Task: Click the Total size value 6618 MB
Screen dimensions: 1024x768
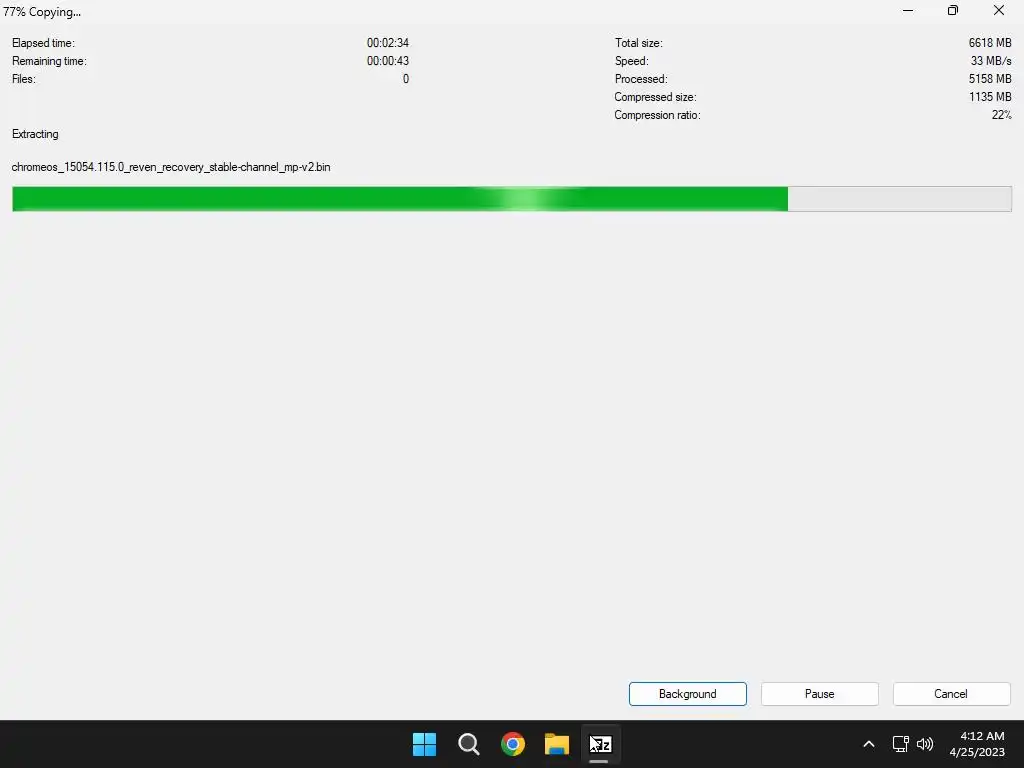Action: tap(990, 43)
